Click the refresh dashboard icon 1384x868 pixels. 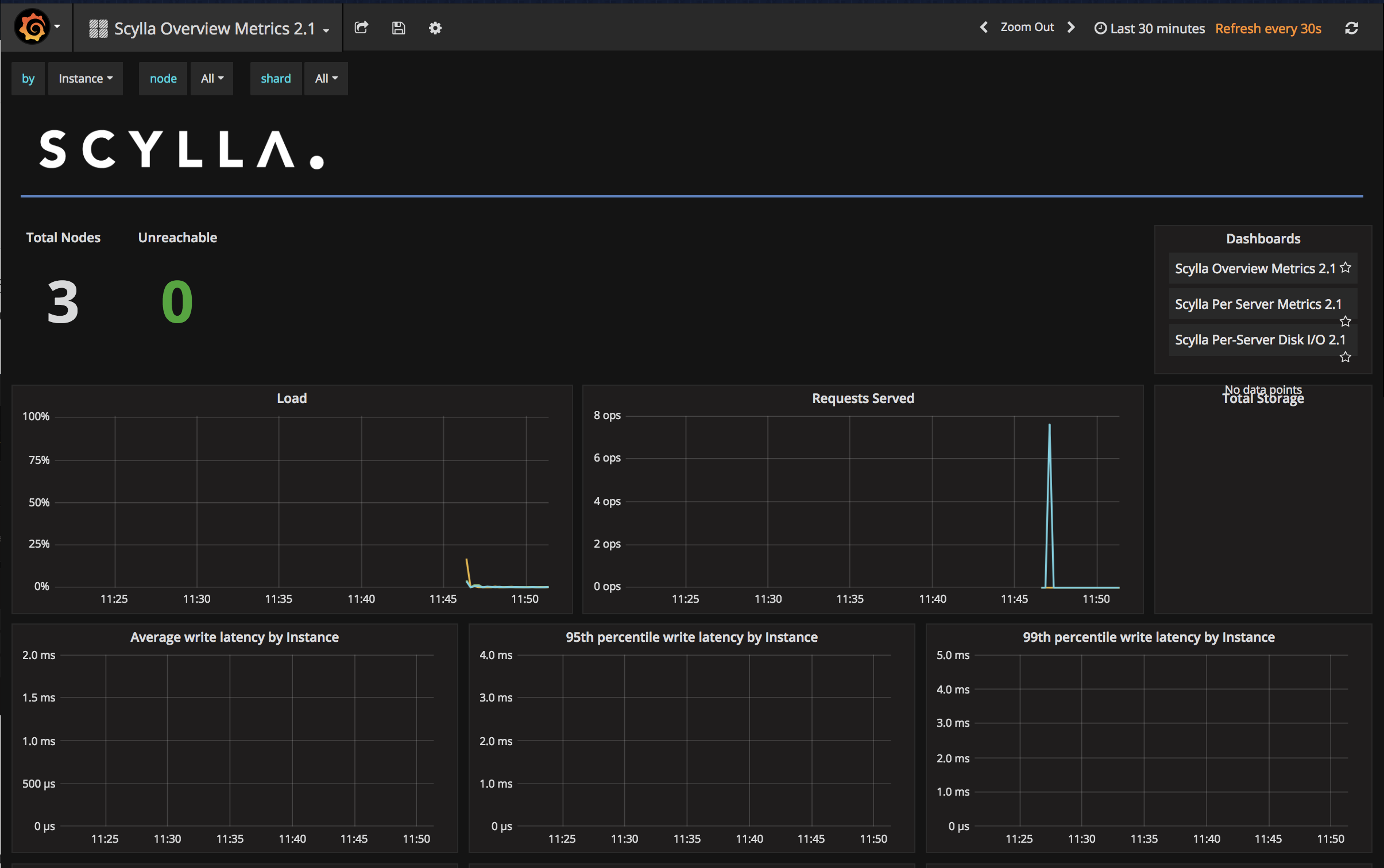pos(1352,28)
